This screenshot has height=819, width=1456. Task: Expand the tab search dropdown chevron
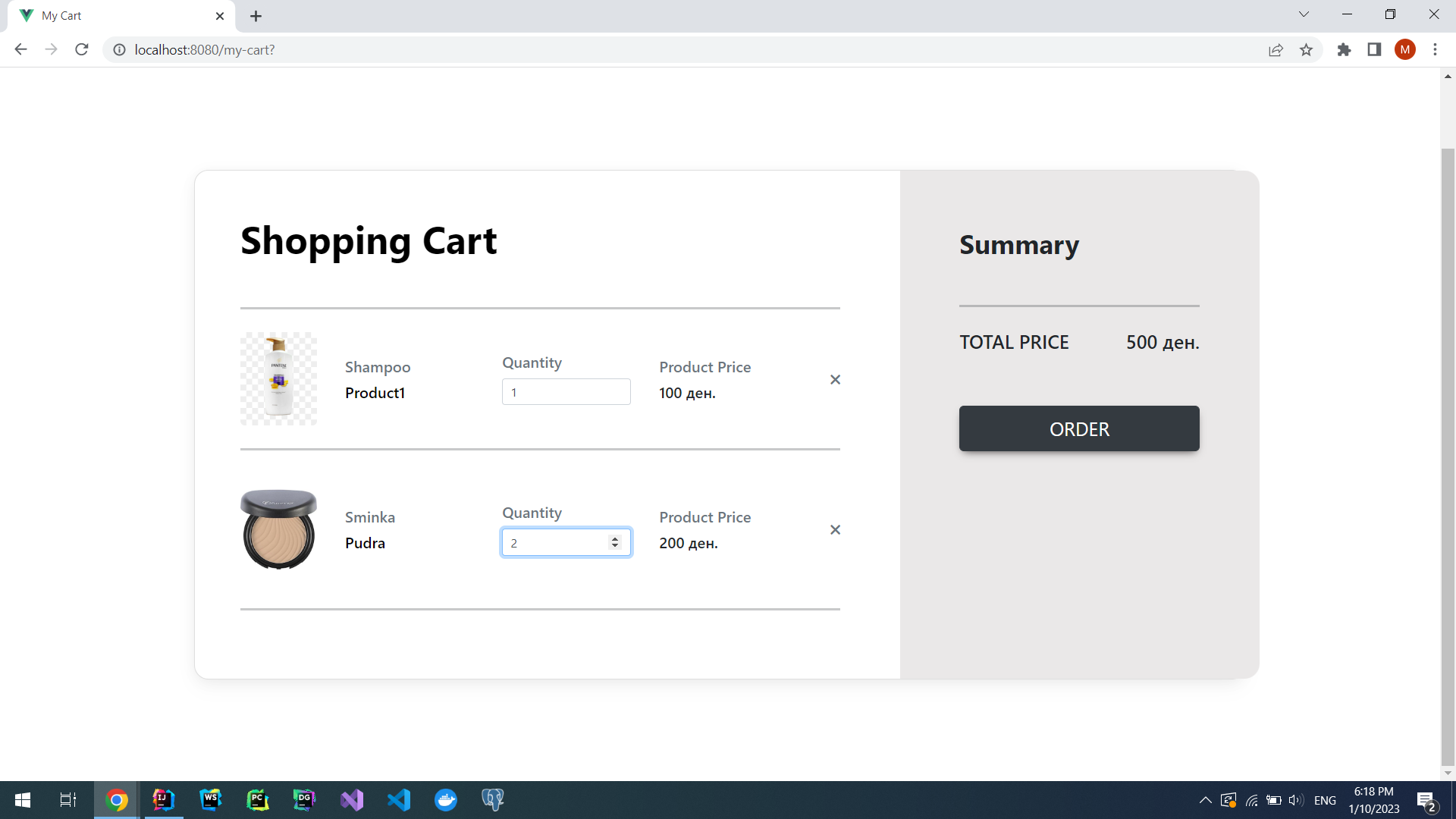coord(1304,14)
